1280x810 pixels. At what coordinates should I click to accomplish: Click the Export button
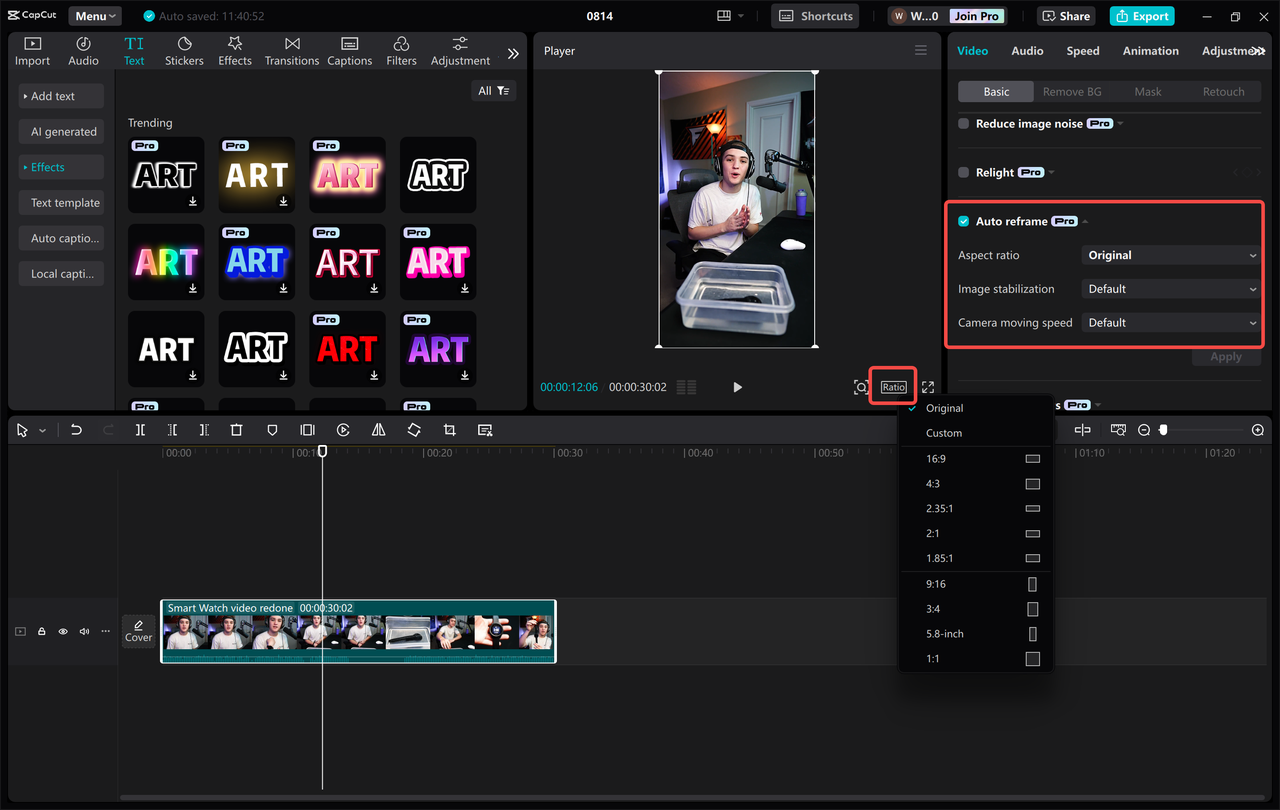click(x=1141, y=15)
